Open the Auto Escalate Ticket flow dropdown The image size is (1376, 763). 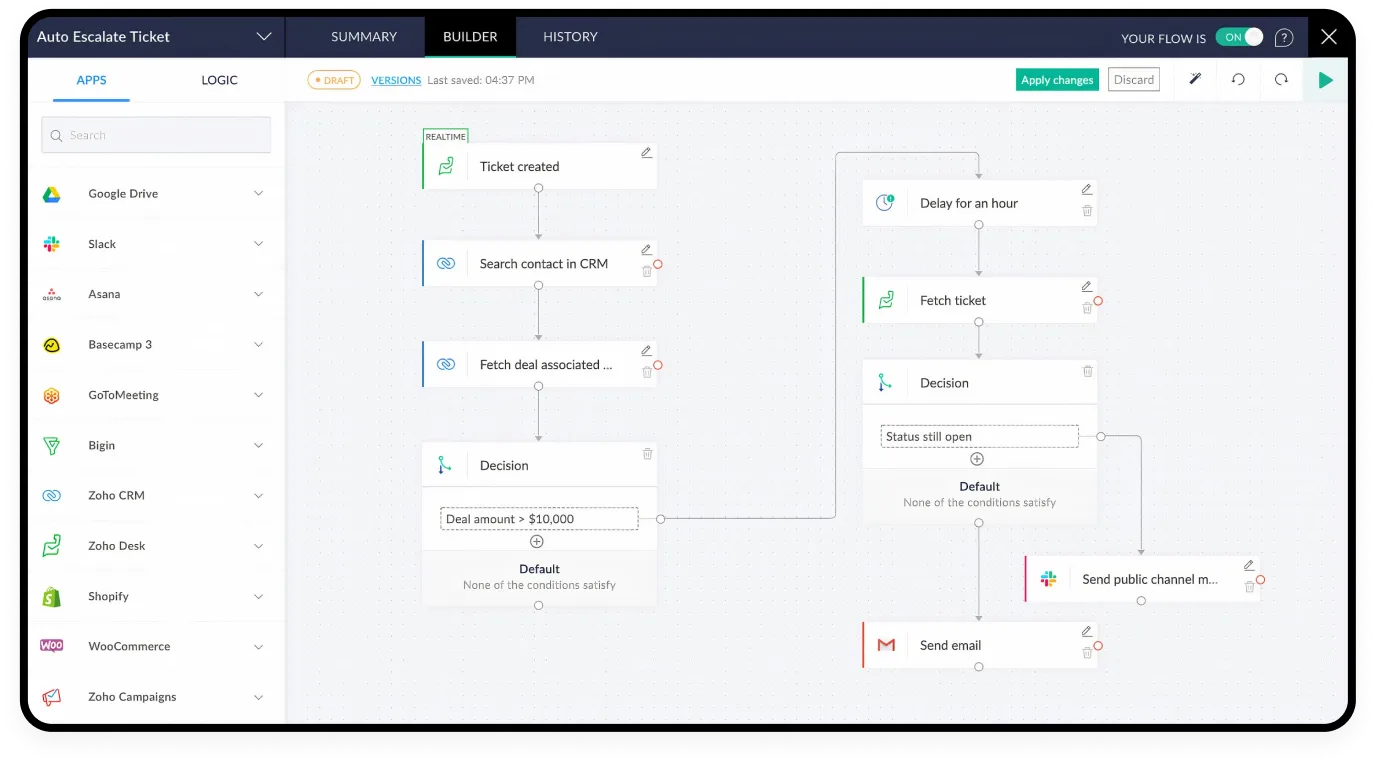click(263, 37)
